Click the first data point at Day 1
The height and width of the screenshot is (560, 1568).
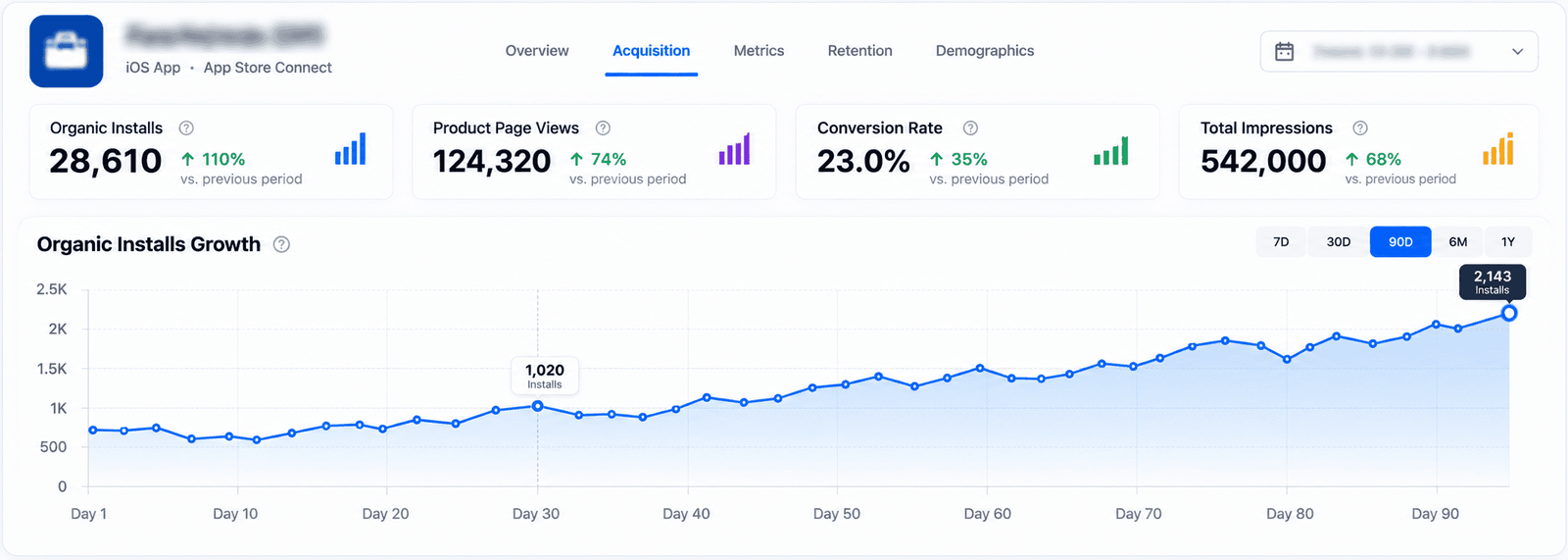tap(93, 430)
